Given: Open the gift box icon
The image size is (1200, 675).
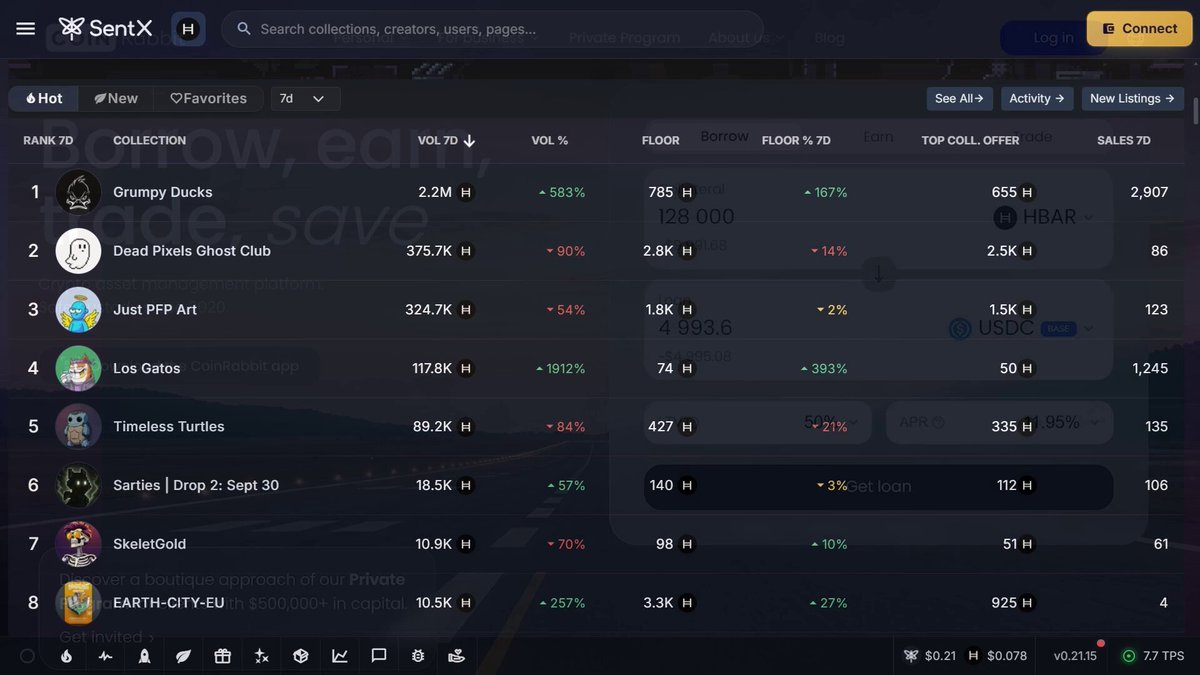Looking at the screenshot, I should (x=222, y=656).
